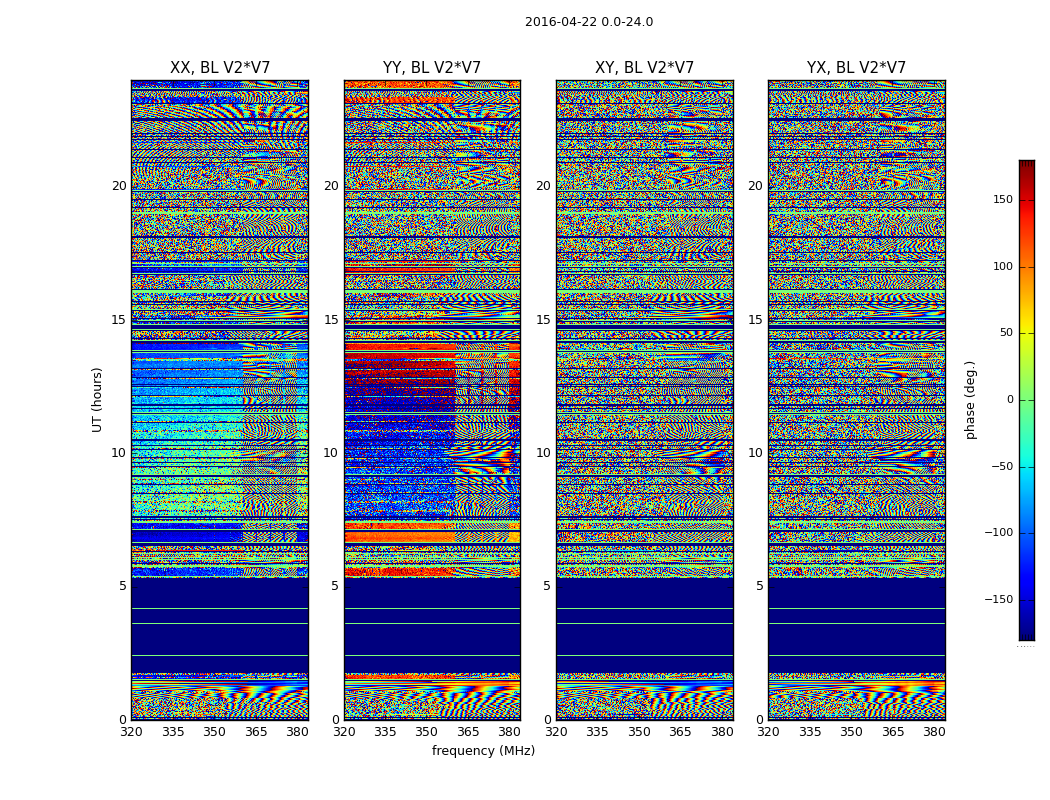The width and height of the screenshot is (1050, 800).
Task: Click the 350 x-tick of XY panel
Action: [x=639, y=732]
